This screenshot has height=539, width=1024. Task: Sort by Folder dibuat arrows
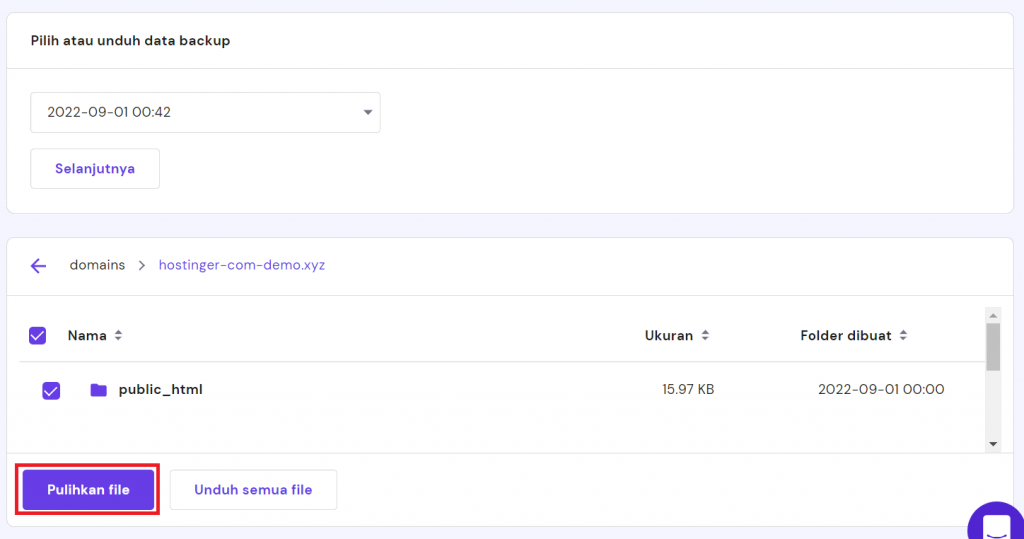(x=903, y=336)
